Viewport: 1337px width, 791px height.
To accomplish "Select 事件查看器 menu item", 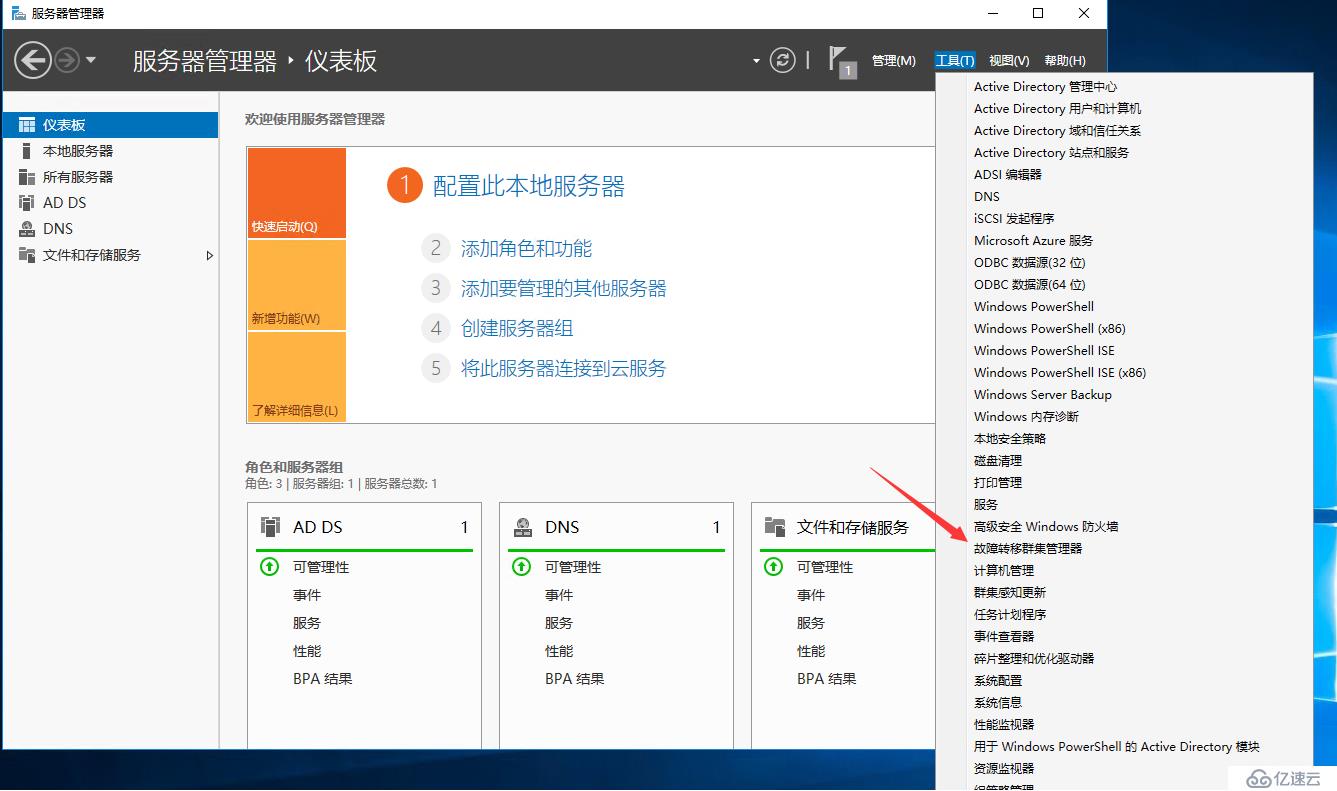I will [1004, 637].
